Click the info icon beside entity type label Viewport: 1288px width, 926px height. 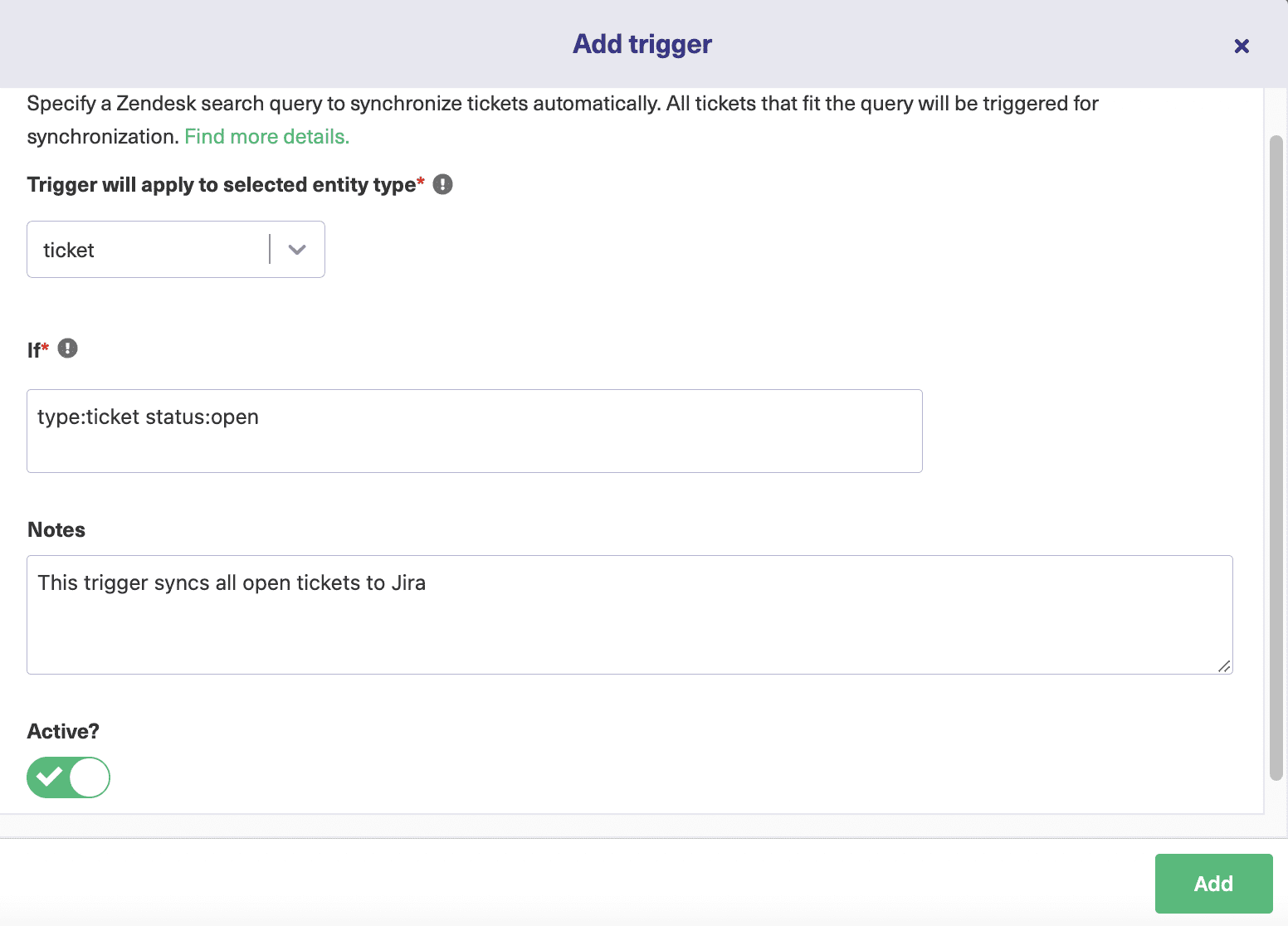pos(443,184)
